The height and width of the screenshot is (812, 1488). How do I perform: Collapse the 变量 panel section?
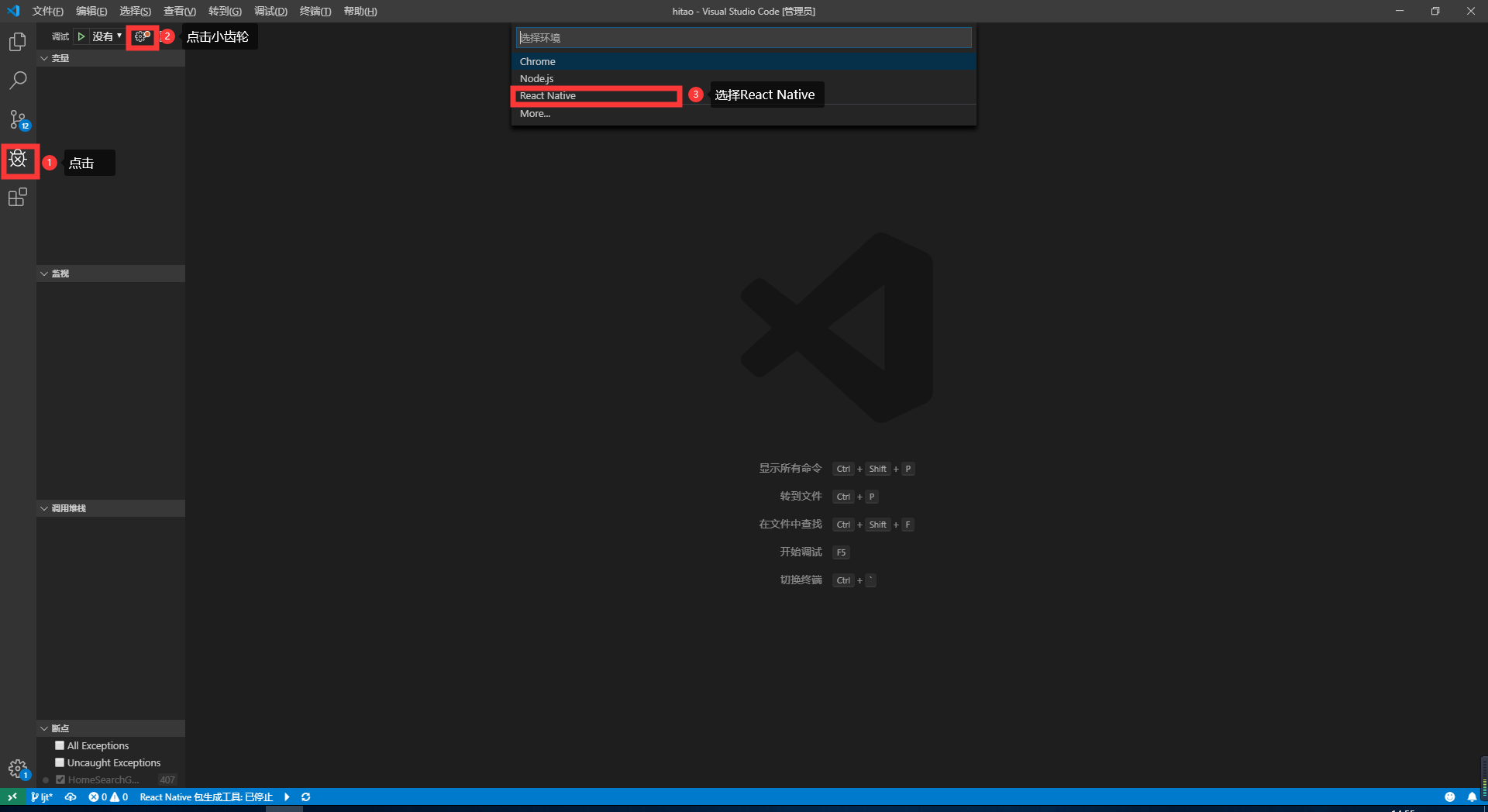pyautogui.click(x=45, y=57)
